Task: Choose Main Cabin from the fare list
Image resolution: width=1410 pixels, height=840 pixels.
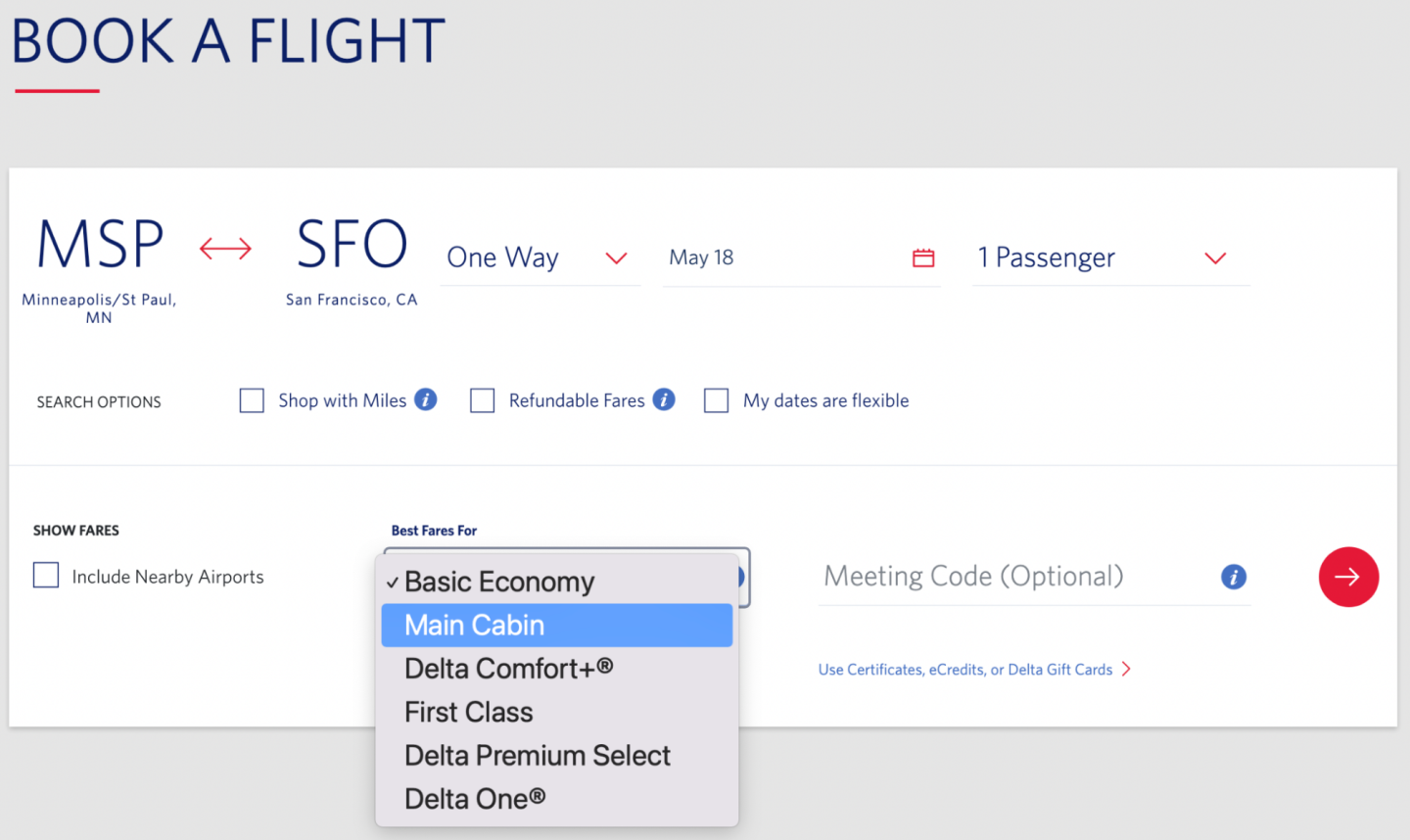Action: pyautogui.click(x=556, y=625)
